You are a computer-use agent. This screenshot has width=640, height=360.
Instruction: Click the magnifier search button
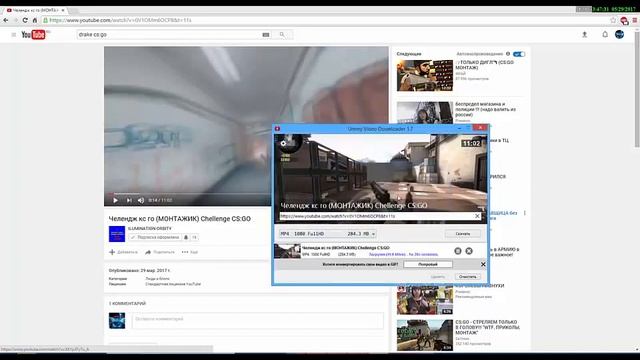point(282,35)
